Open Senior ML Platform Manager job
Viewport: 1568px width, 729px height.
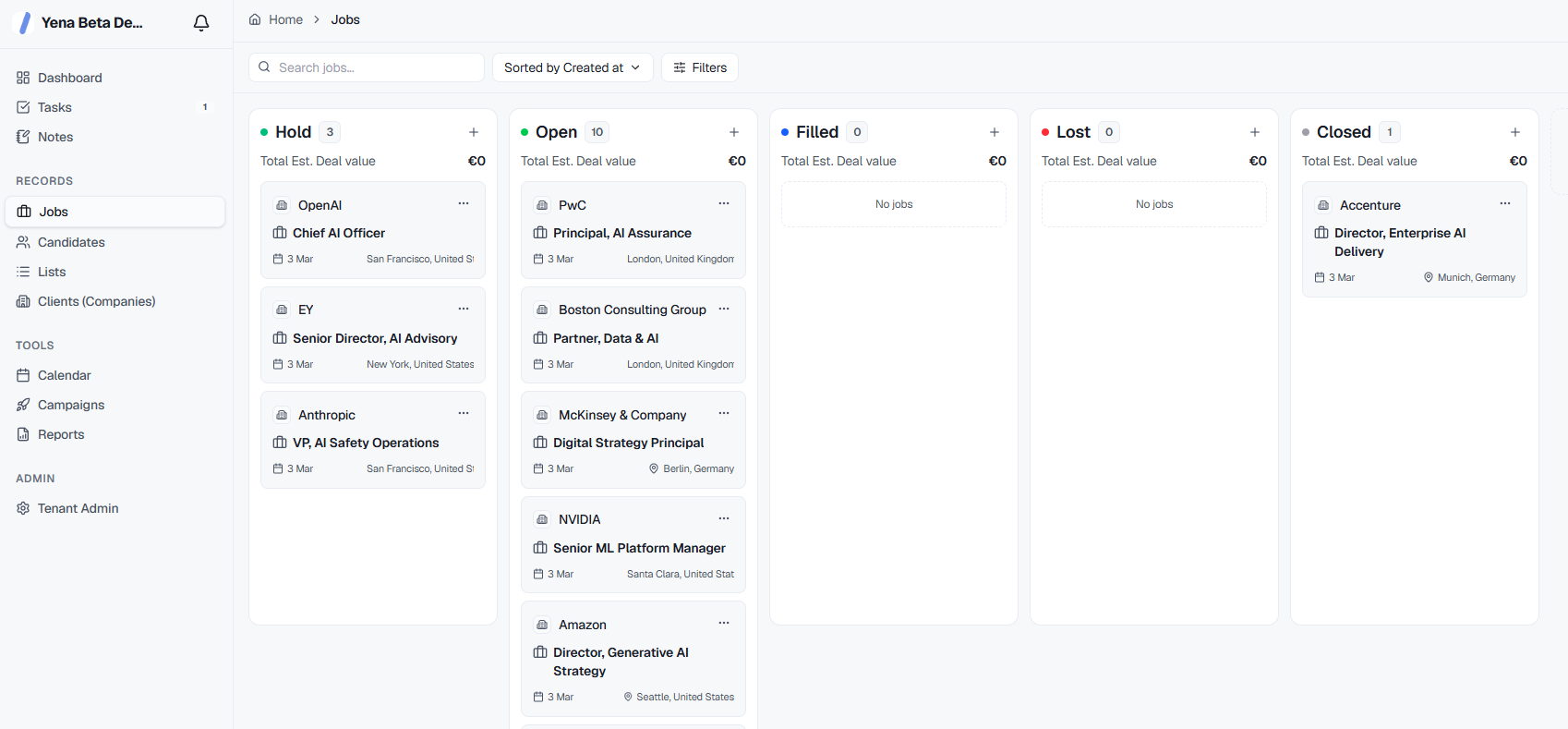pos(639,548)
